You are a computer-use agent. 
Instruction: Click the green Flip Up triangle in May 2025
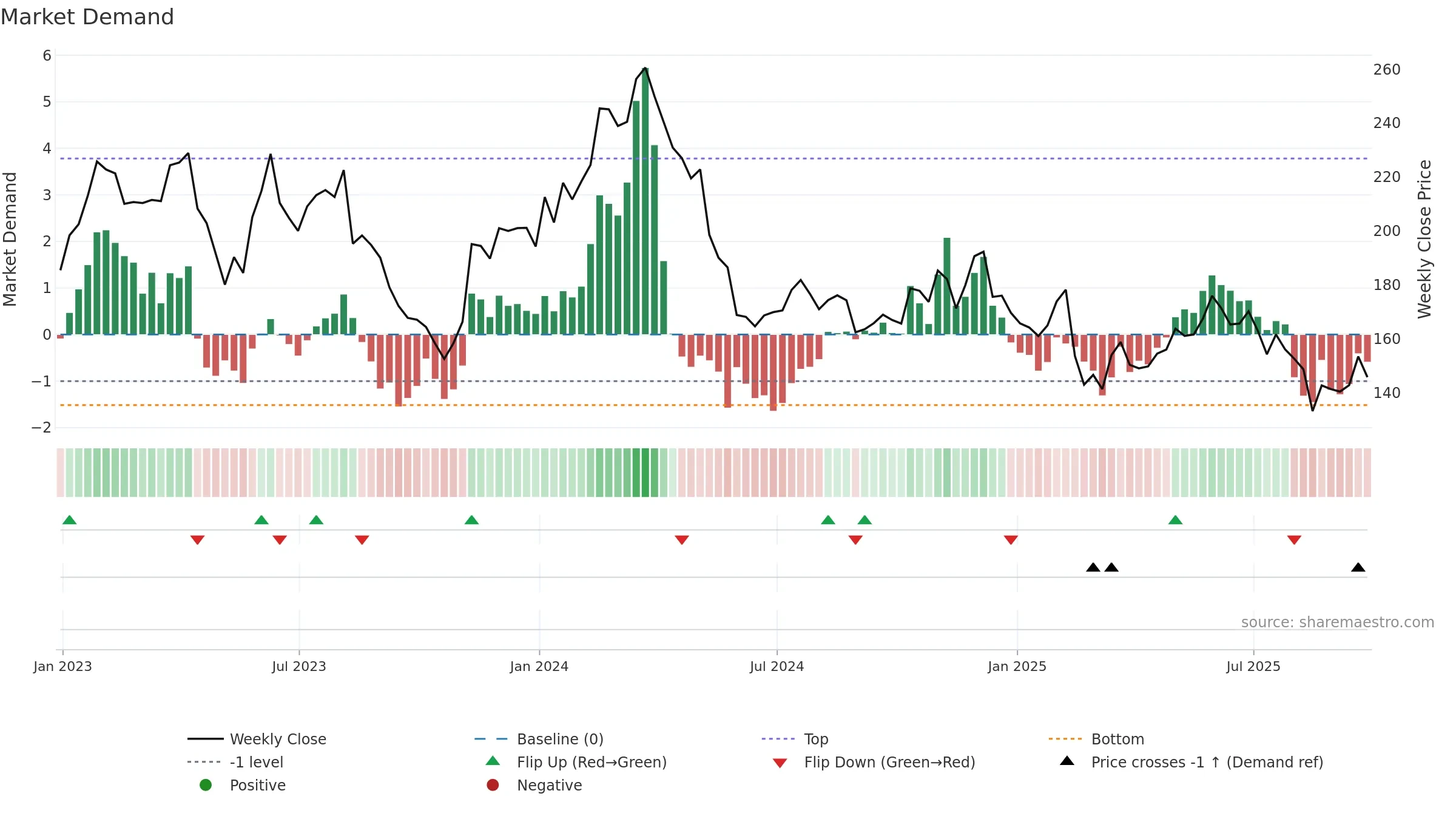click(x=1175, y=520)
